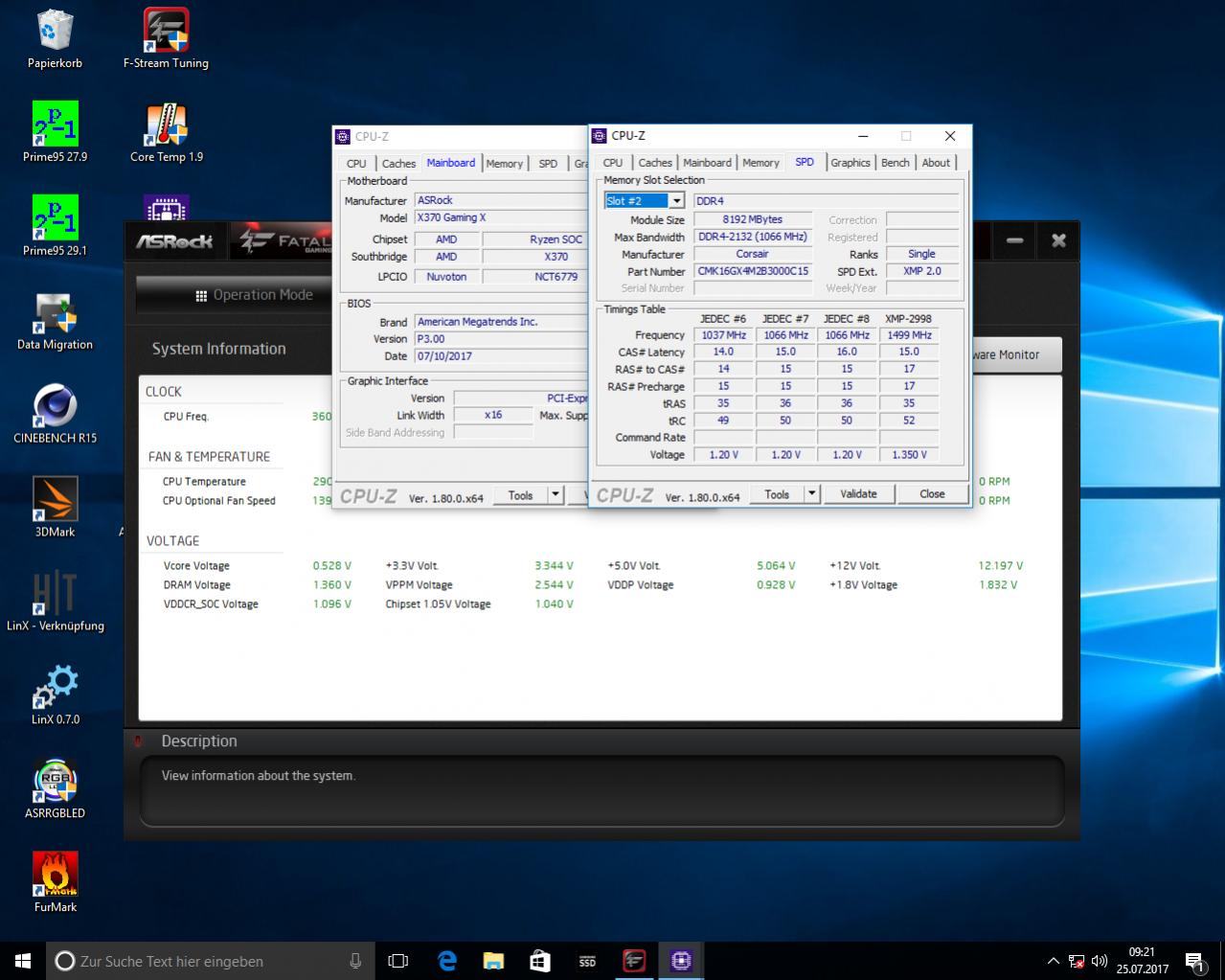Open Prime95 29.1 desktop icon
Viewport: 1225px width, 980px height.
tap(55, 226)
